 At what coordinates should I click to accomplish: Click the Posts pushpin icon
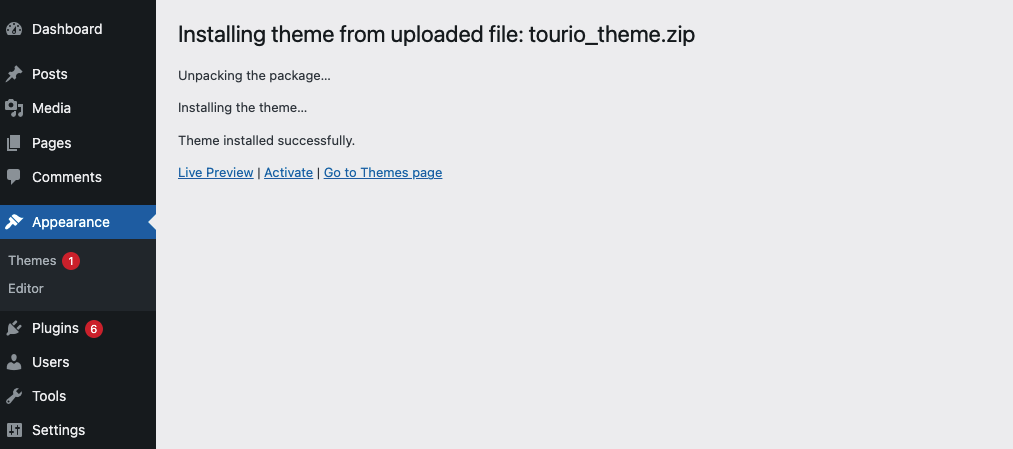tap(14, 74)
